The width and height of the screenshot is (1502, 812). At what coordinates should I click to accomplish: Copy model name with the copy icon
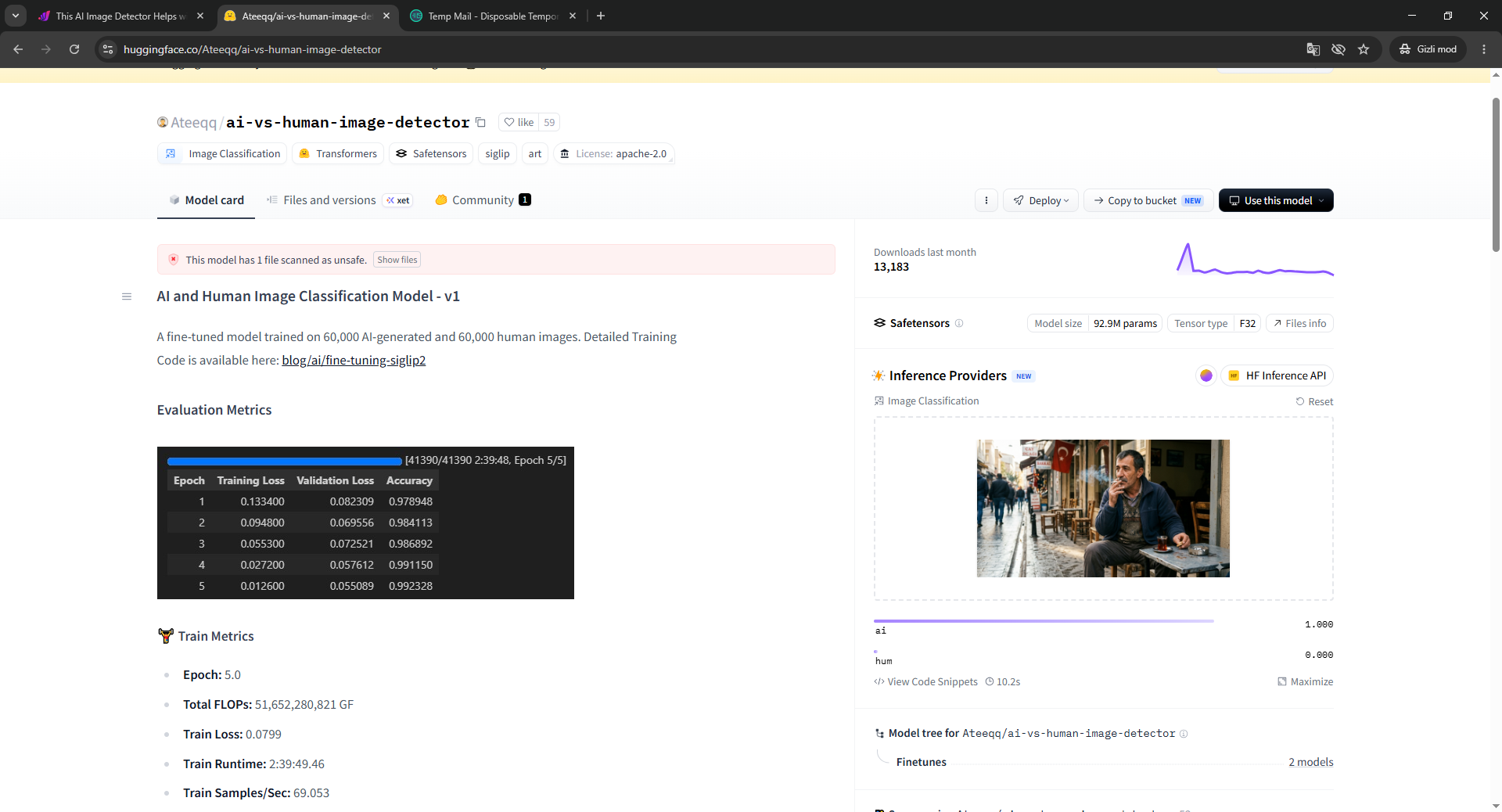coord(480,122)
